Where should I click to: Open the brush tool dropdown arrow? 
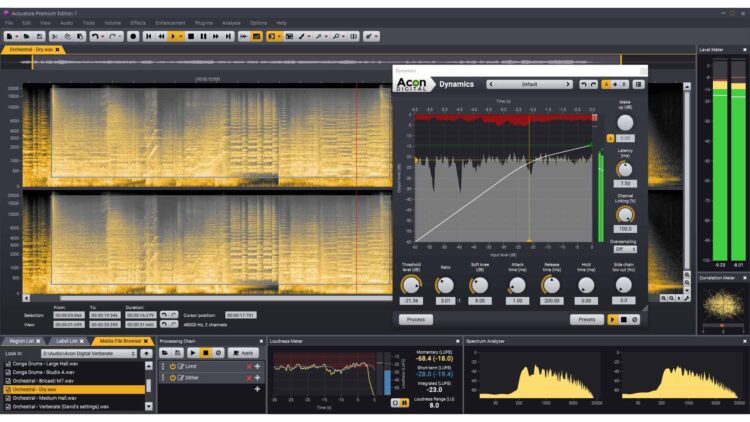click(x=309, y=36)
